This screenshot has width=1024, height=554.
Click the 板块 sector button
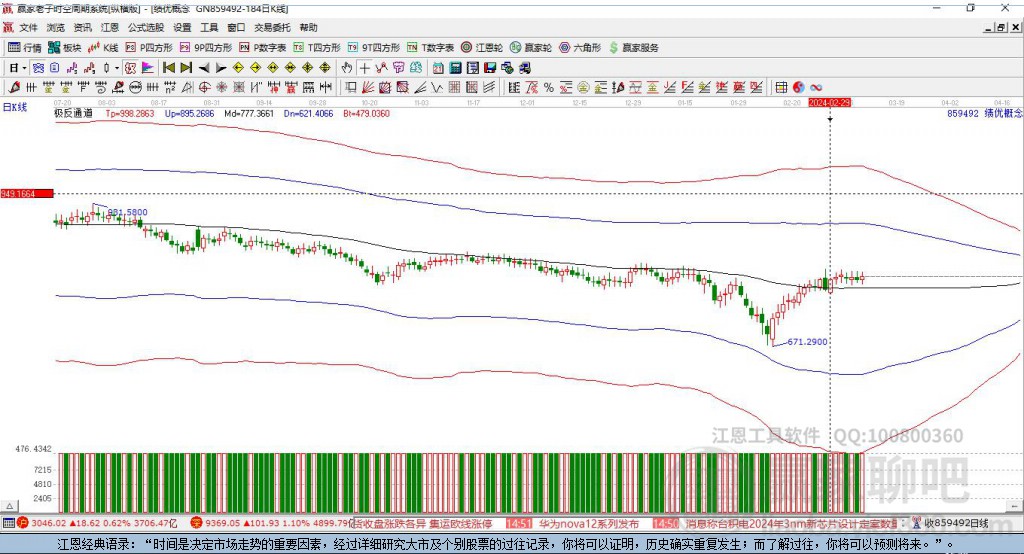coord(65,47)
